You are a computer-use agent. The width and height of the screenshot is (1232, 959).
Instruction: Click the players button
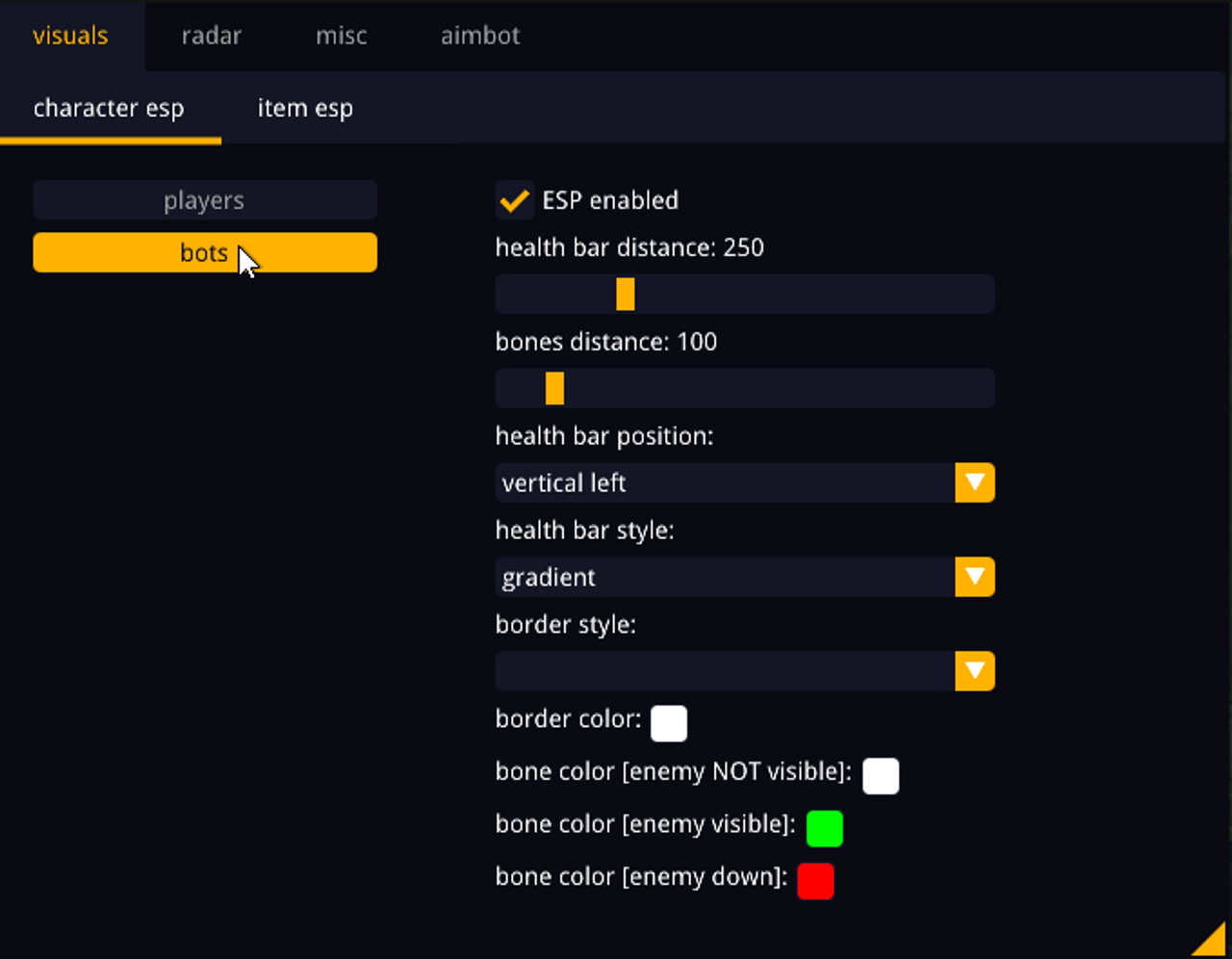[204, 200]
